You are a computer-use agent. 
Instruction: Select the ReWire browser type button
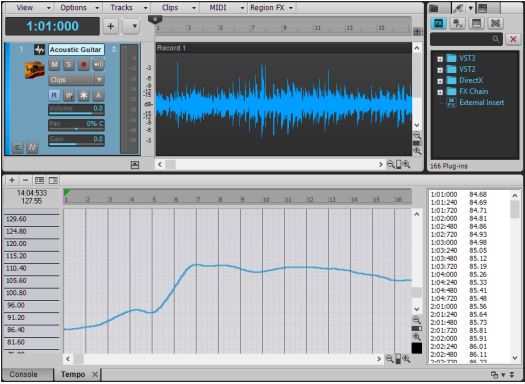496,23
